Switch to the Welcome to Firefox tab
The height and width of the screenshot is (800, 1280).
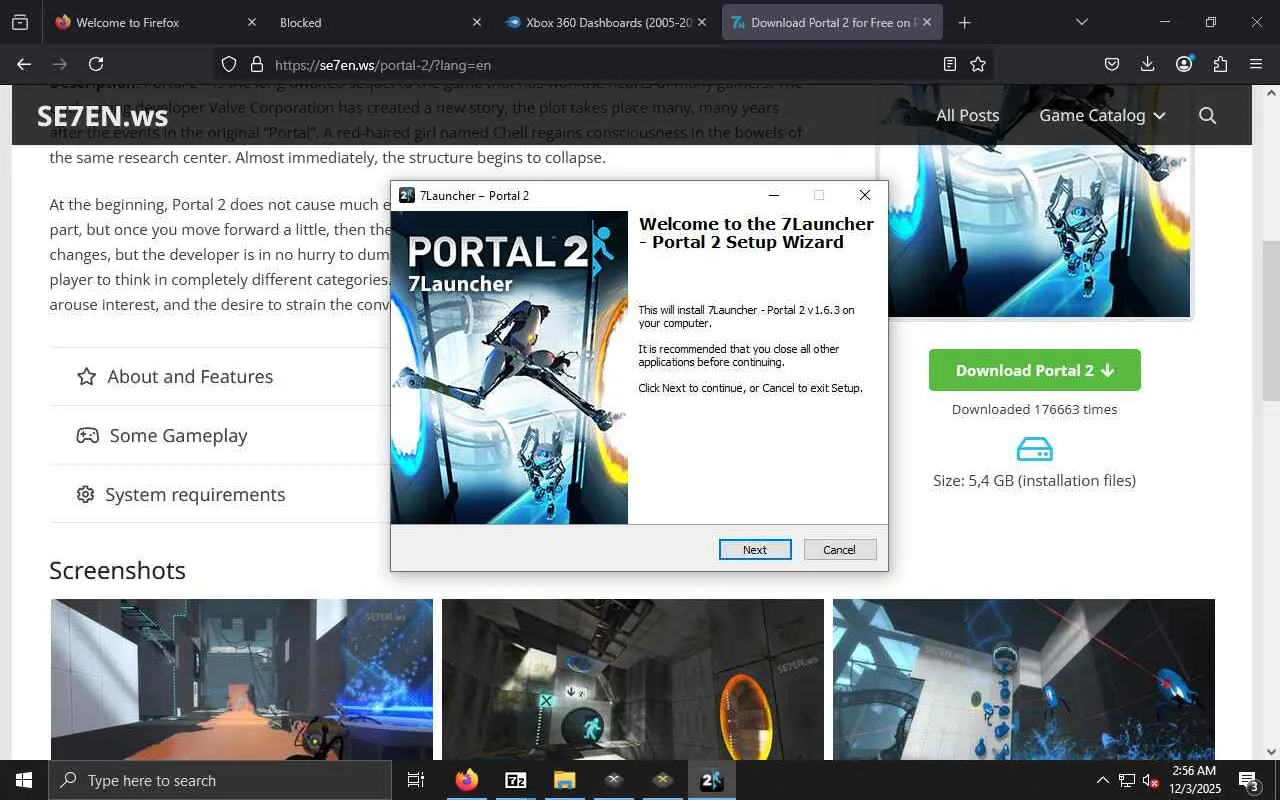pos(155,22)
